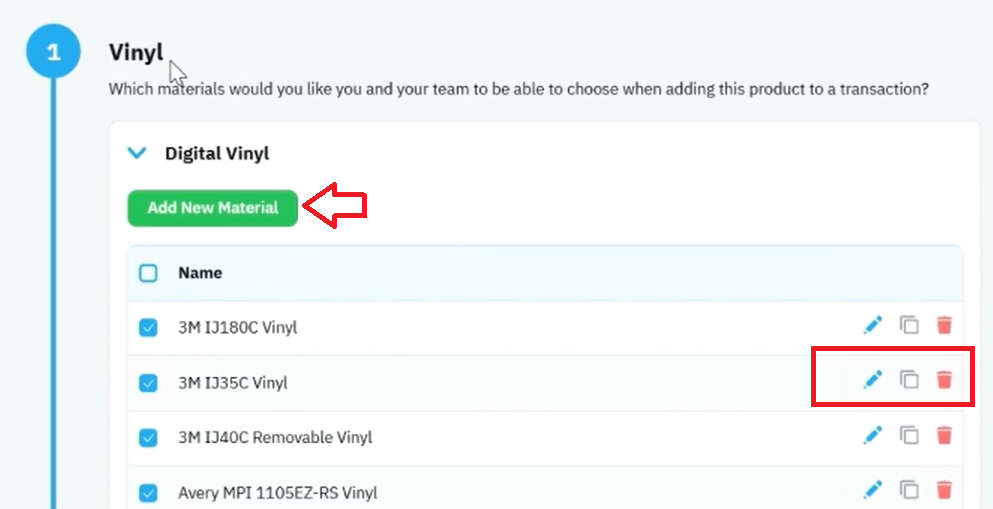Edit the 3M IJ180C Vinyl material

[873, 325]
